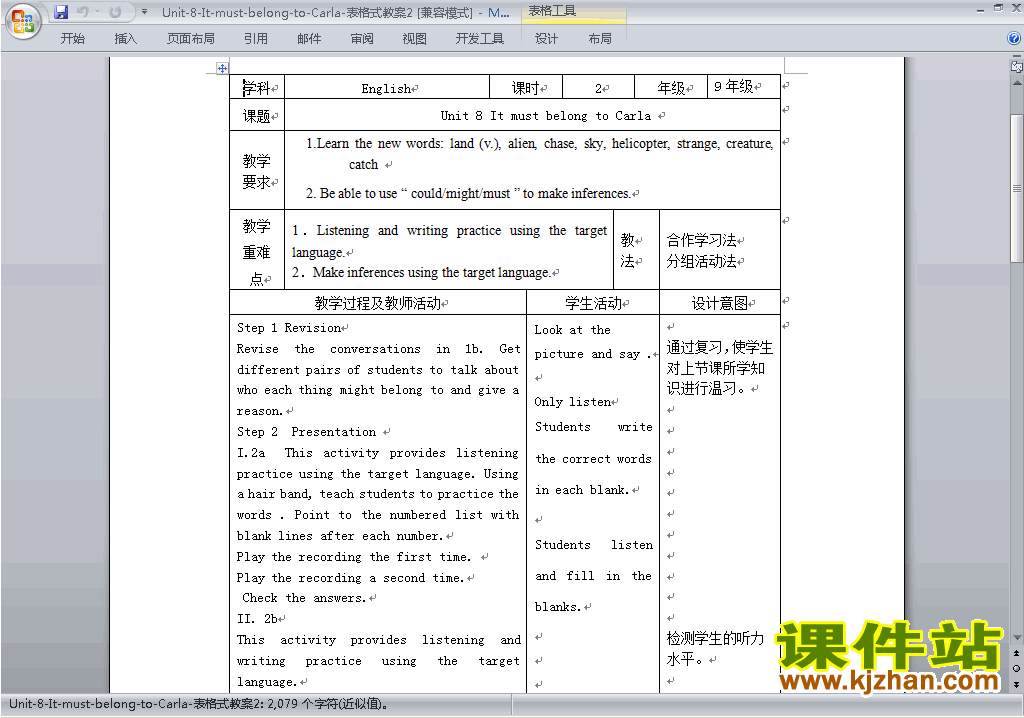Click the 教学要求 table cell
1024x718 pixels.
point(257,171)
